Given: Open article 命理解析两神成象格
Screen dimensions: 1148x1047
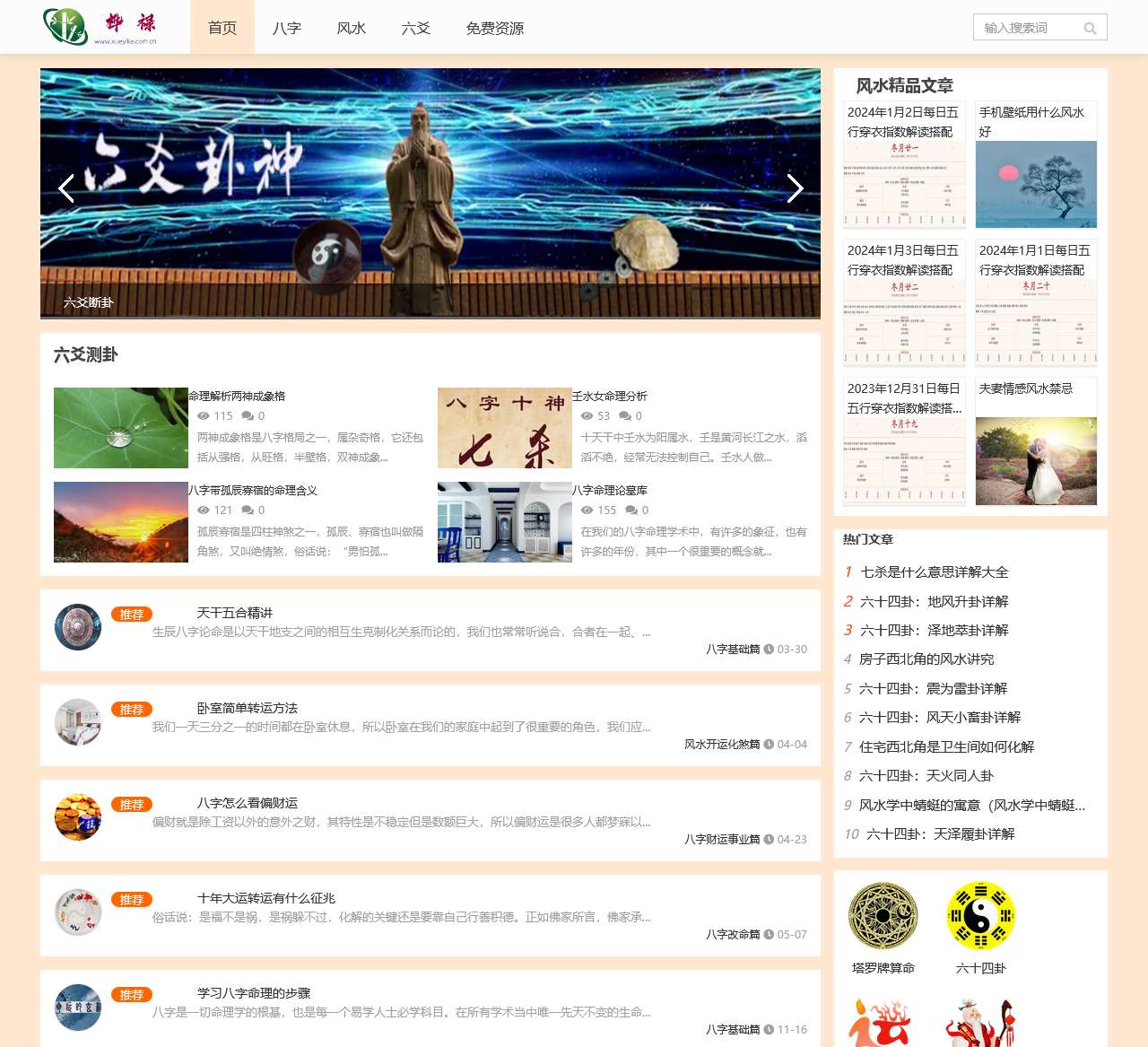Looking at the screenshot, I should 237,396.
